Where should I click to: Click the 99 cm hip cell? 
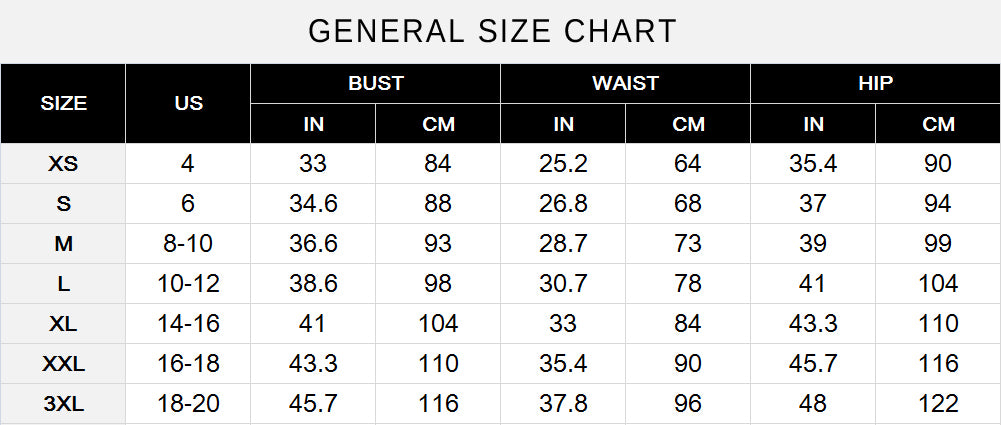(938, 244)
